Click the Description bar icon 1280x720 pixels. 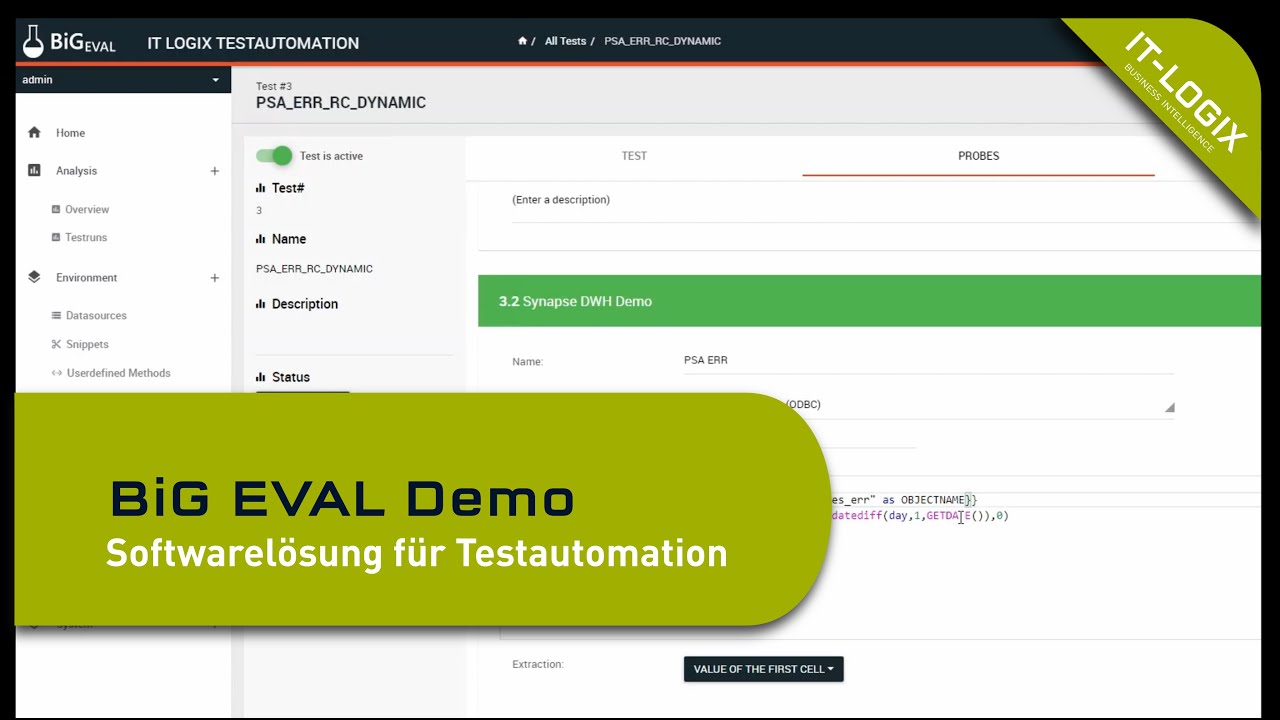[x=261, y=304]
